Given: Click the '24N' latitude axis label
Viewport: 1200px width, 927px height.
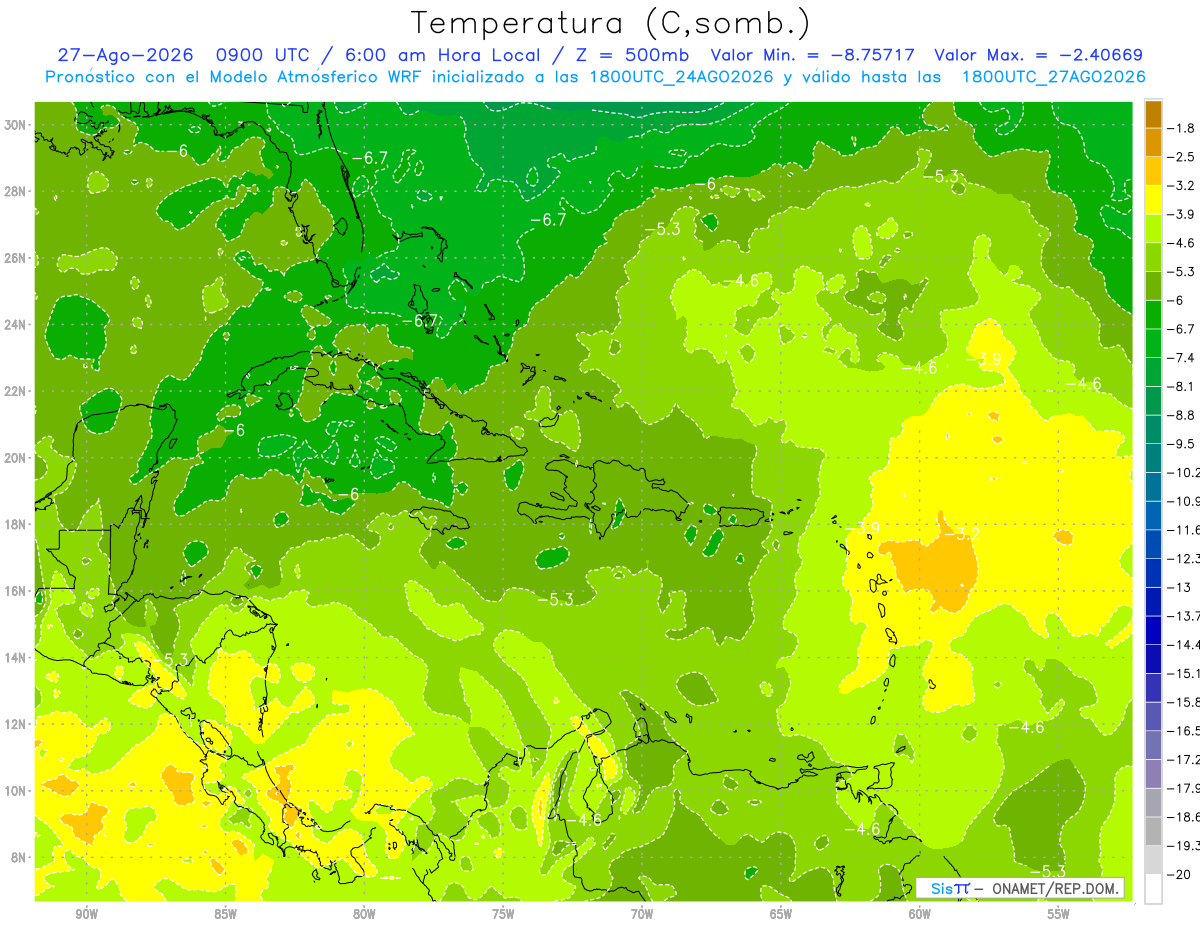Looking at the screenshot, I should click(x=17, y=325).
